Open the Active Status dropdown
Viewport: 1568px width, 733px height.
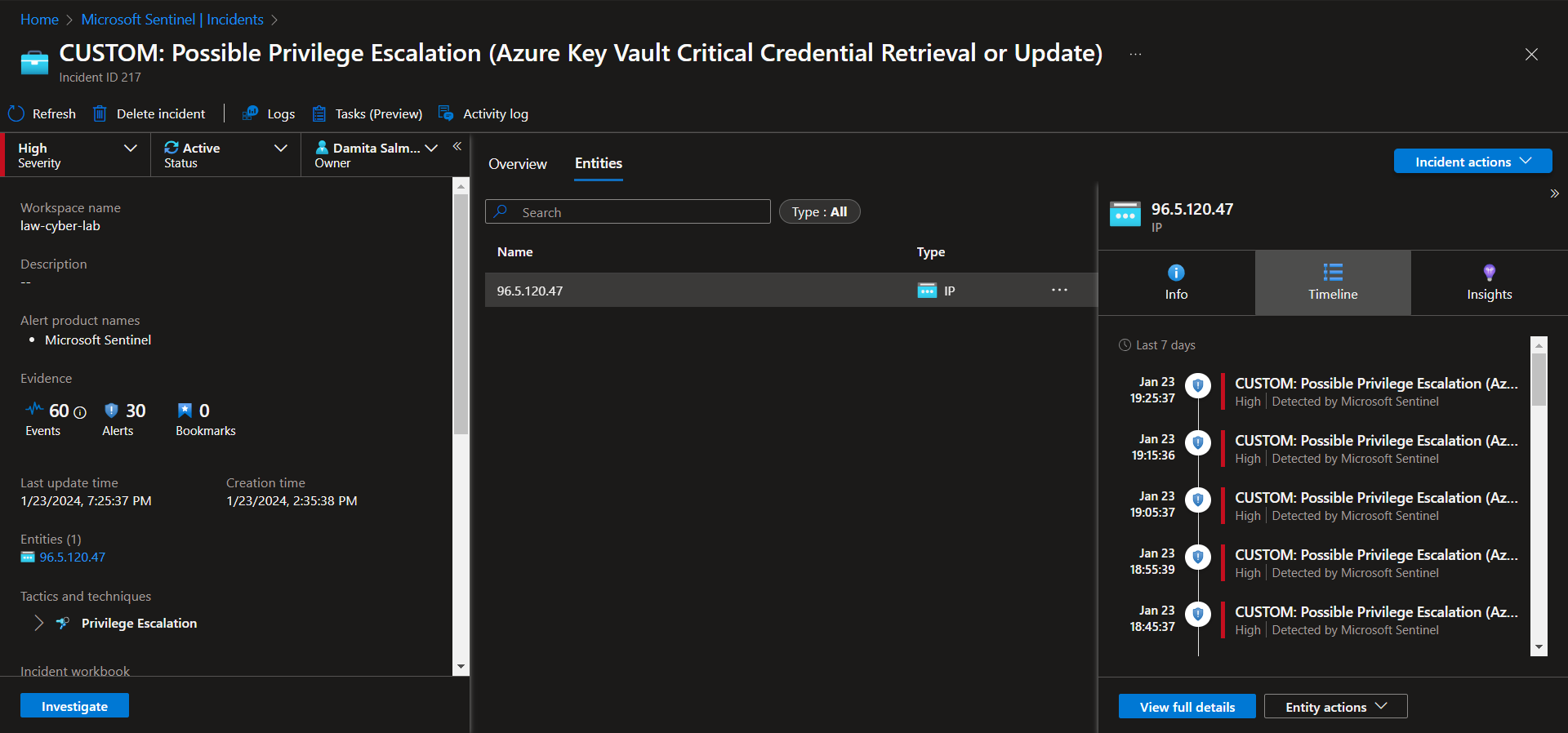(x=225, y=155)
